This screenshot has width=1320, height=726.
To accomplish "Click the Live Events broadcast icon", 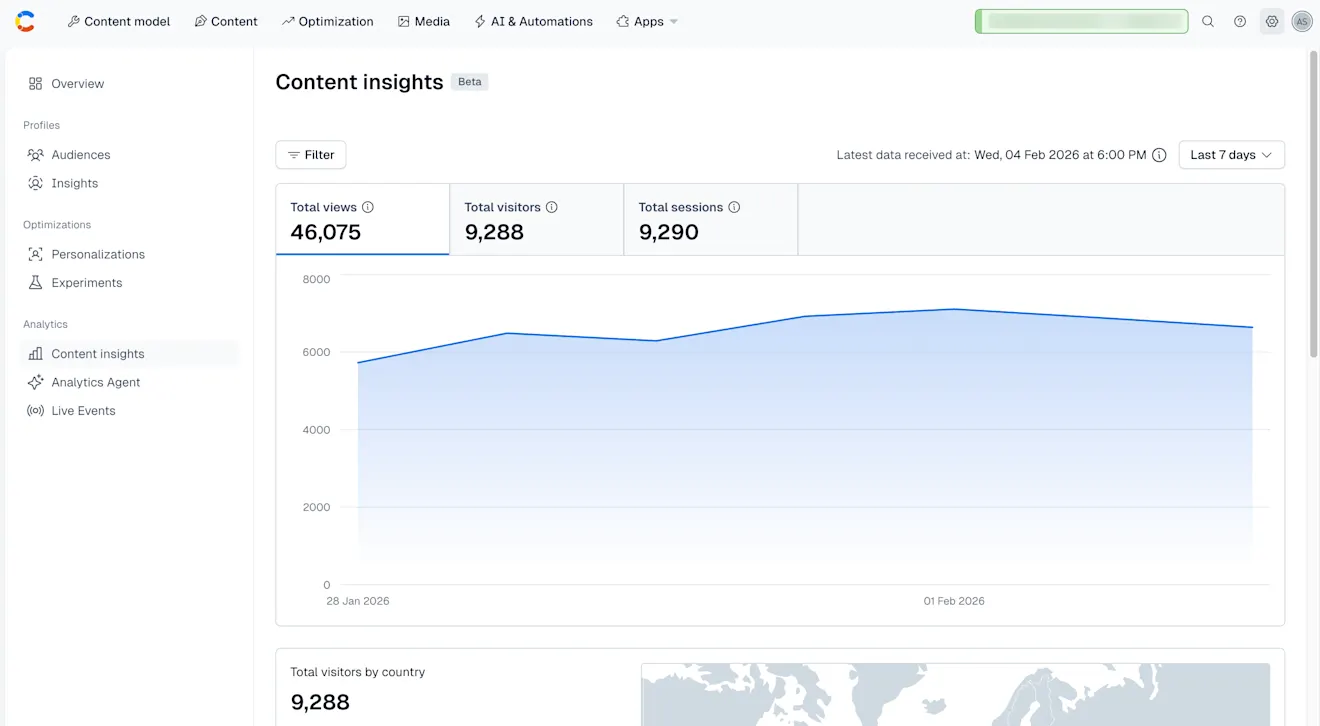I will [x=35, y=410].
